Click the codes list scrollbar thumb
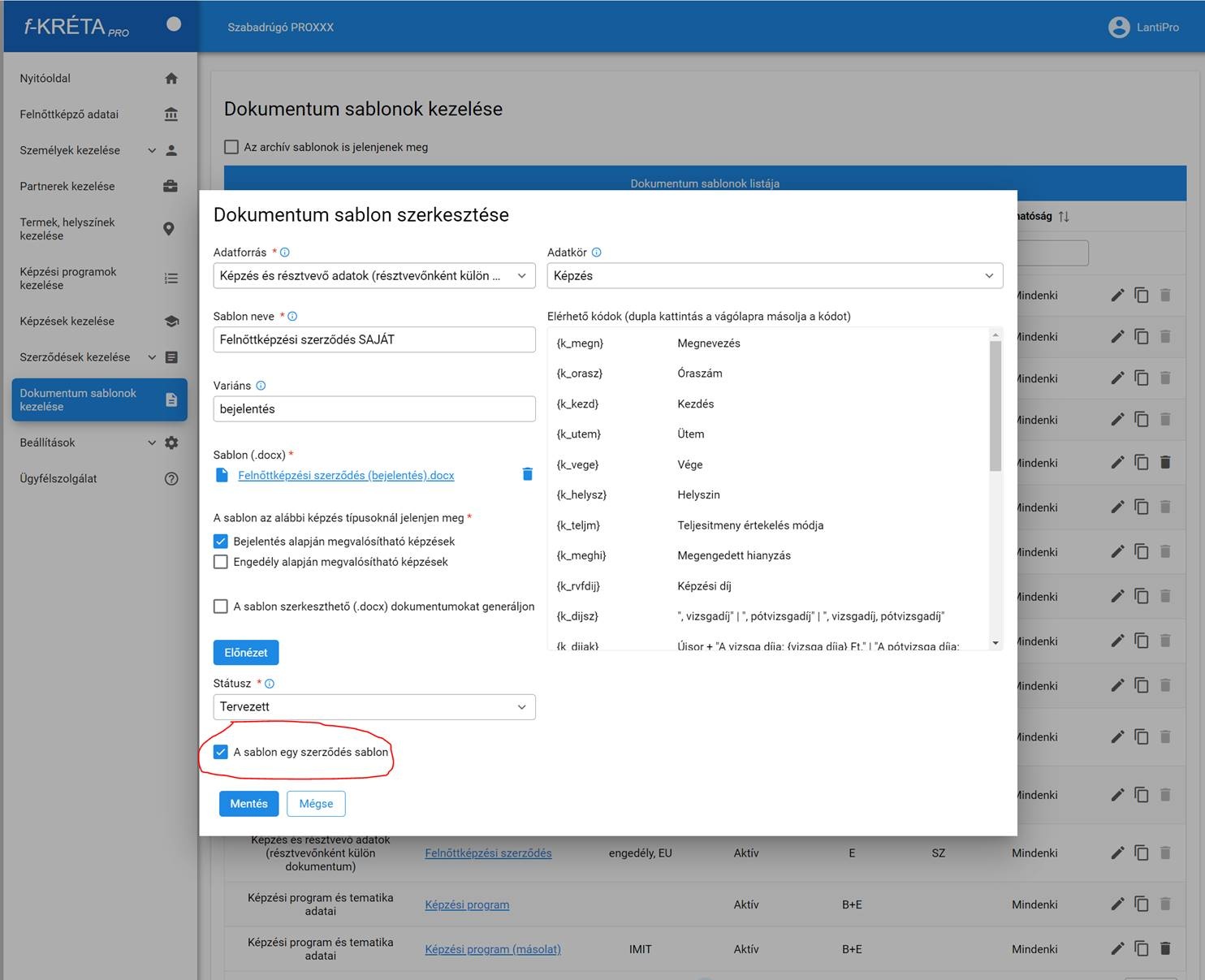Screen dimensions: 1205x980 coord(996,406)
